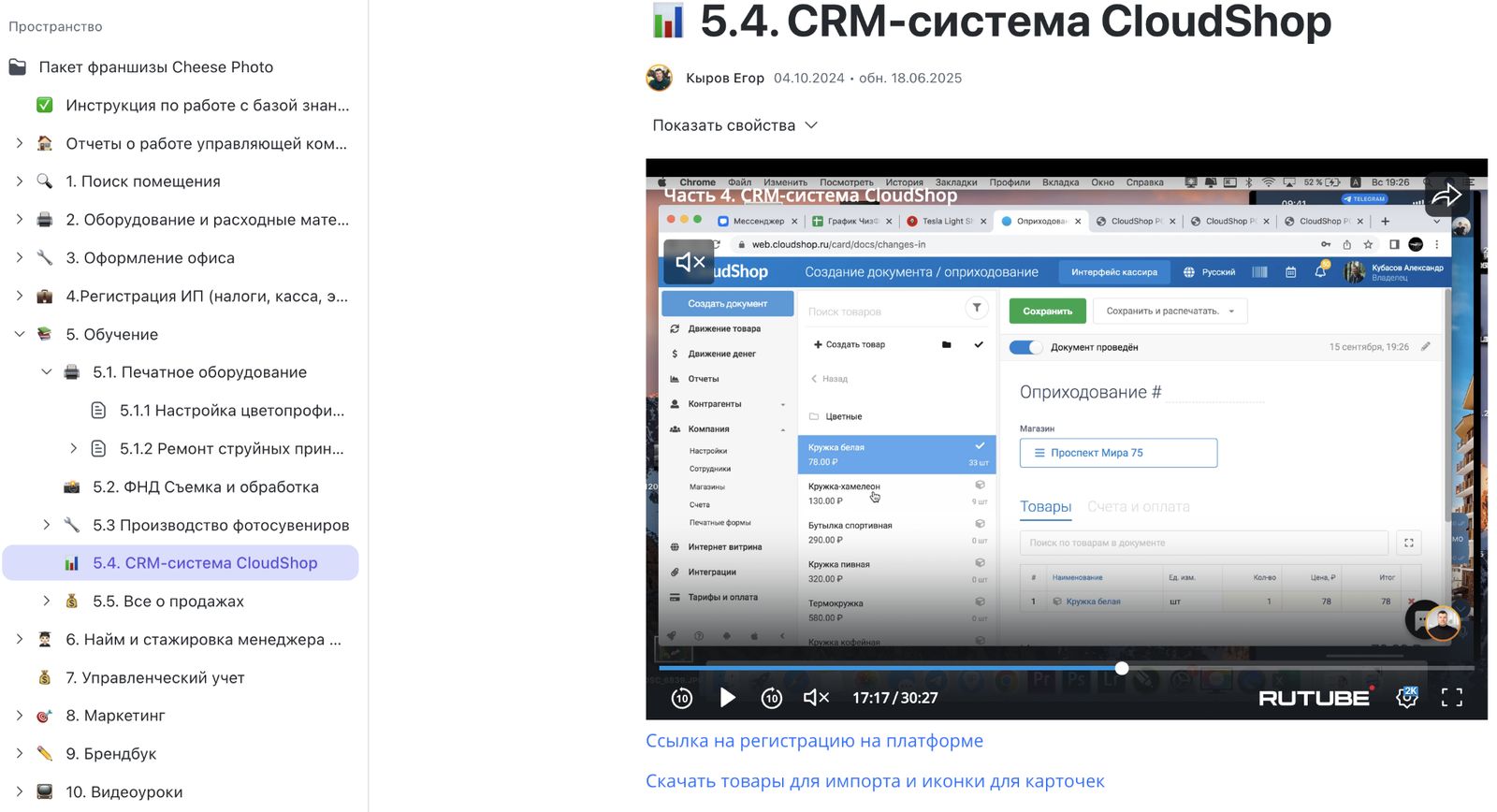The image size is (1497, 812).
Task: Open the 5.2. ФНД Съемка и обработка page
Action: click(x=206, y=486)
